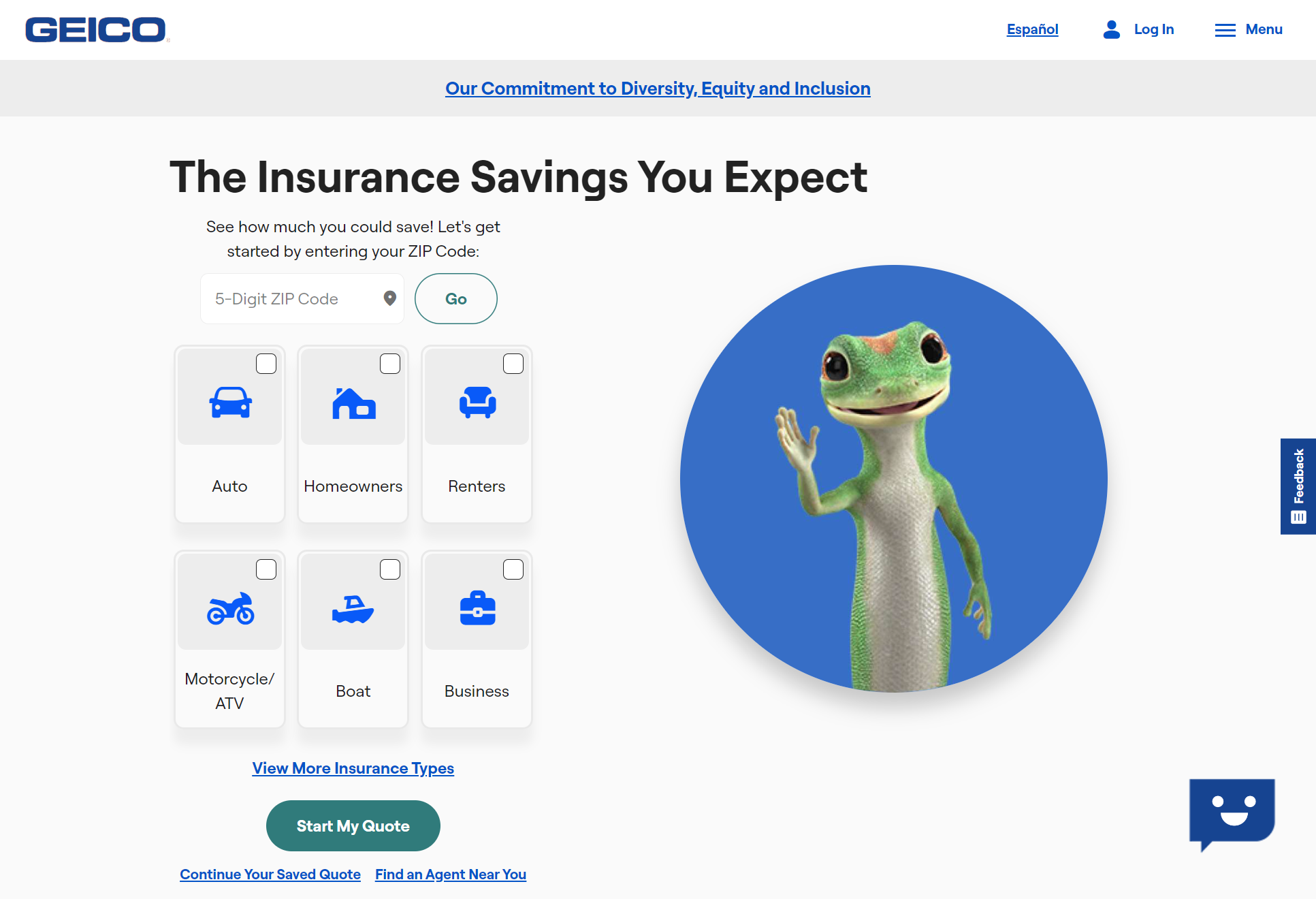
Task: Switch to Español language option
Action: [x=1032, y=29]
